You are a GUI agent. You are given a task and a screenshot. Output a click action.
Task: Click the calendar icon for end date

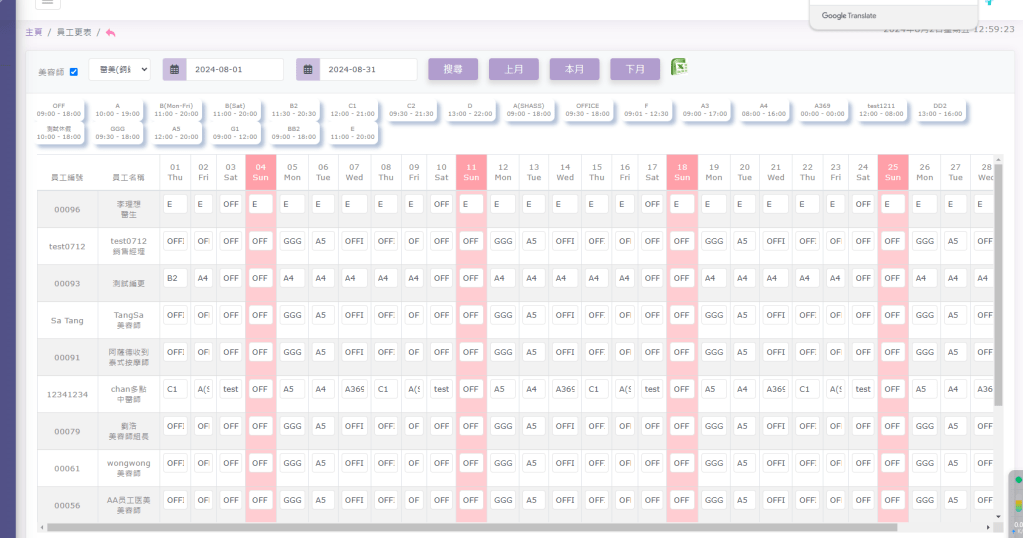[x=308, y=70]
